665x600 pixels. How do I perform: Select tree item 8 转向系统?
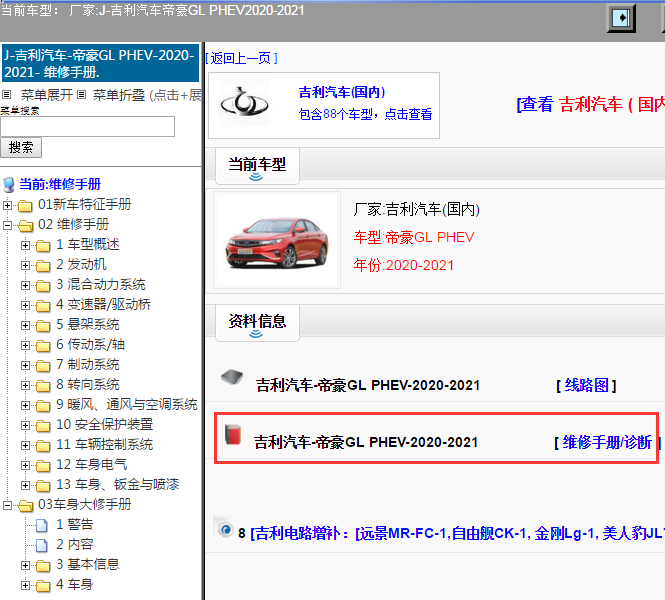pos(88,385)
